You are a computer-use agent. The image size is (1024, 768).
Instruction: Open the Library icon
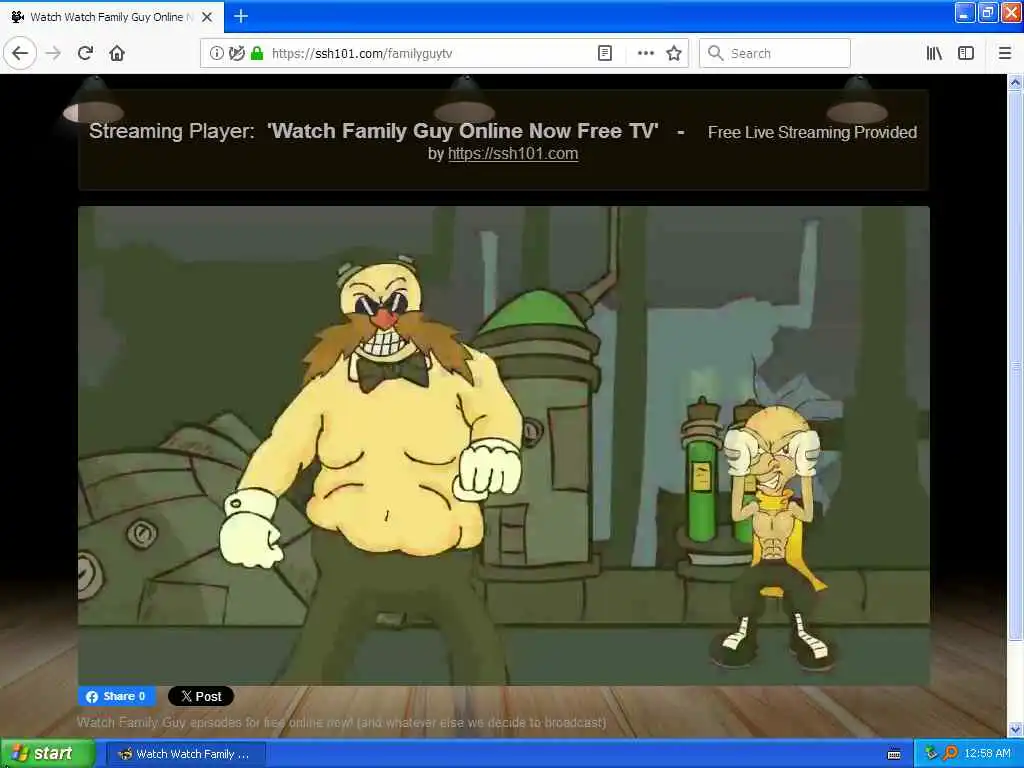pyautogui.click(x=934, y=53)
